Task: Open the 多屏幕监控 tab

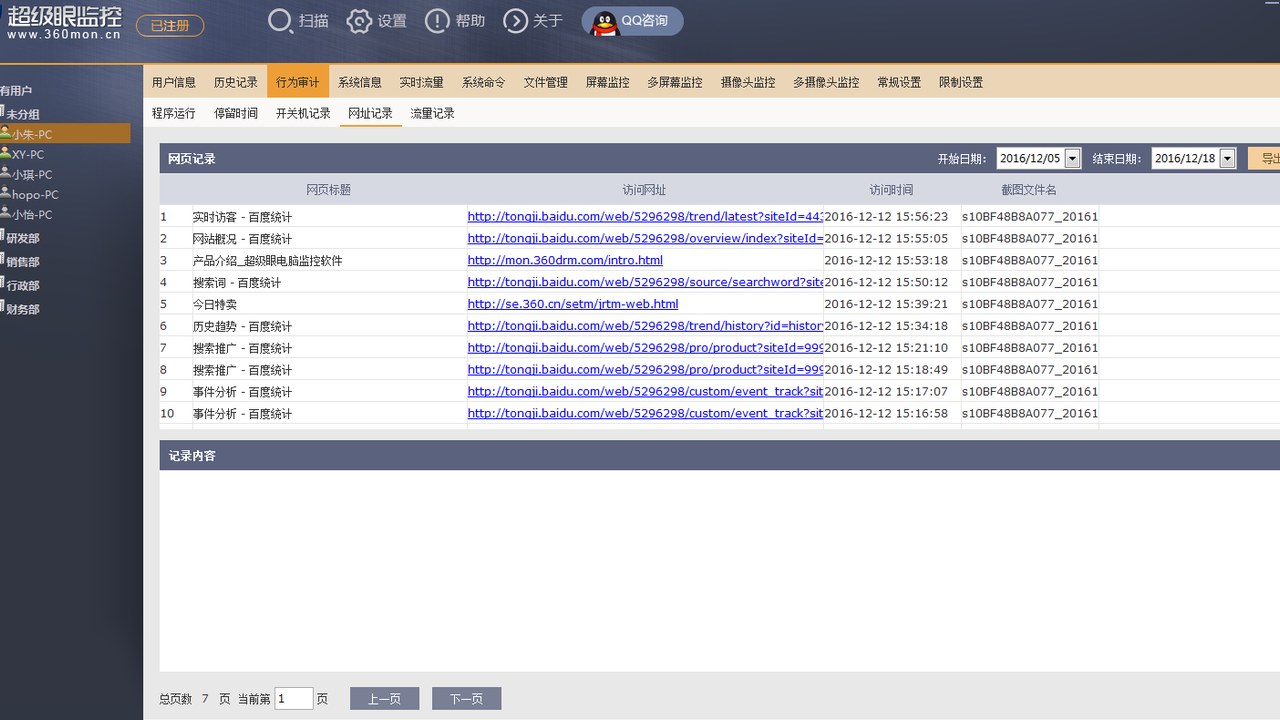Action: 675,82
